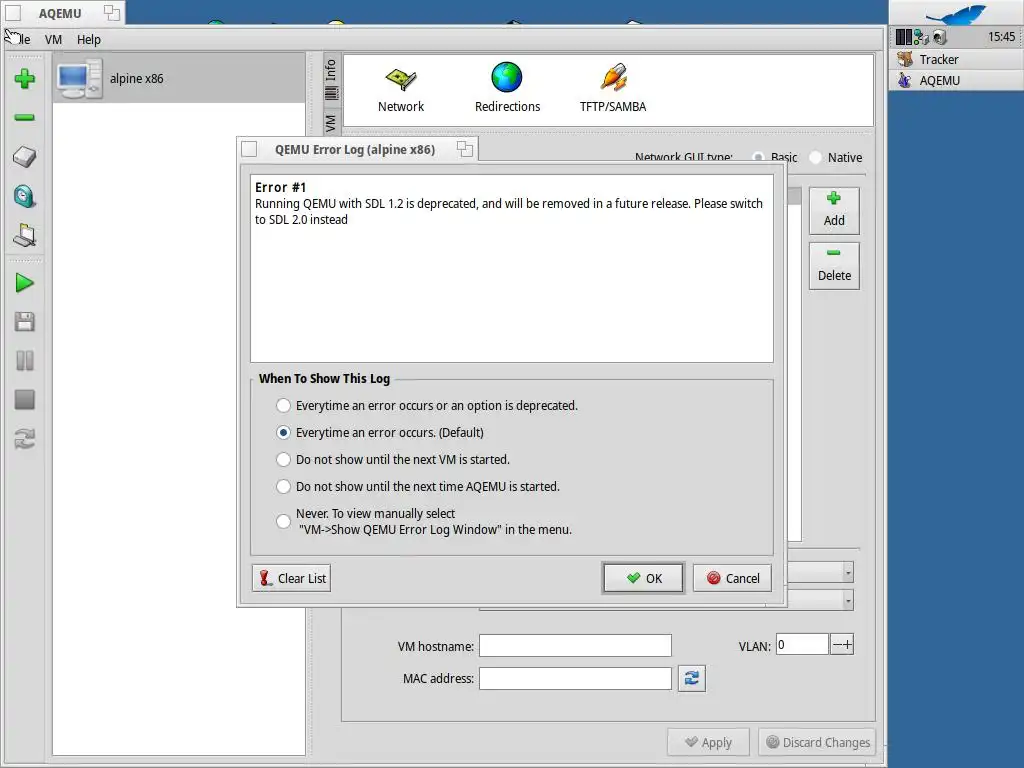1024x768 pixels.
Task: Select 'Do not show until next time AQEMU started'
Action: [x=418, y=487]
